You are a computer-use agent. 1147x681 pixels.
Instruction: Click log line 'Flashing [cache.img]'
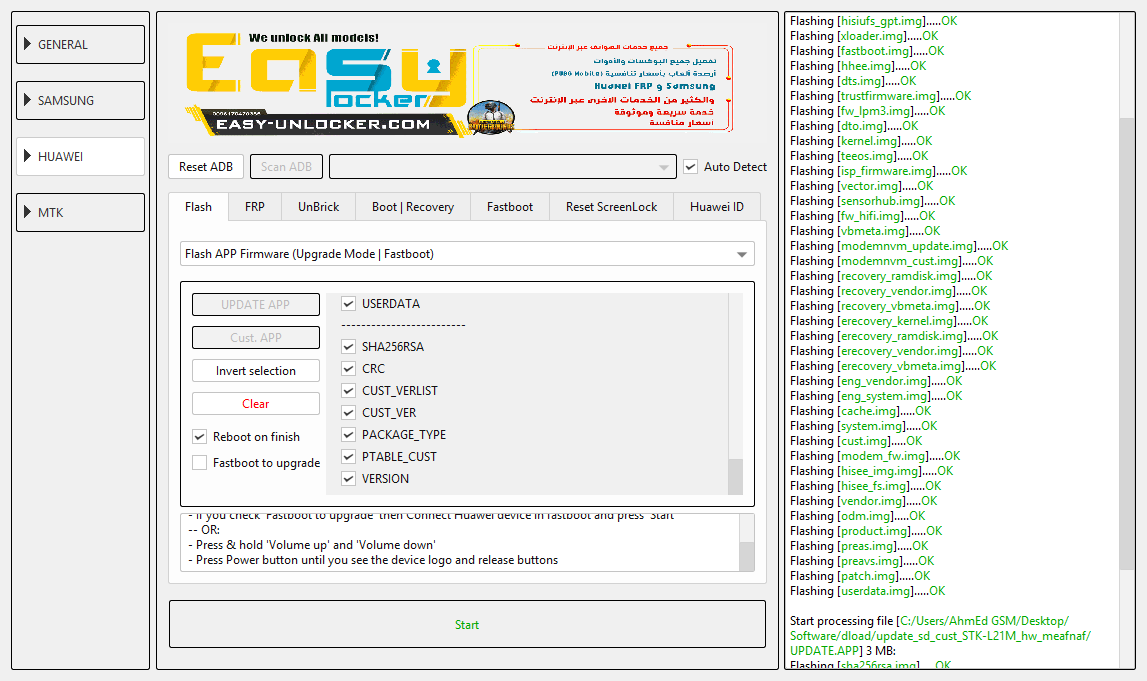click(860, 411)
